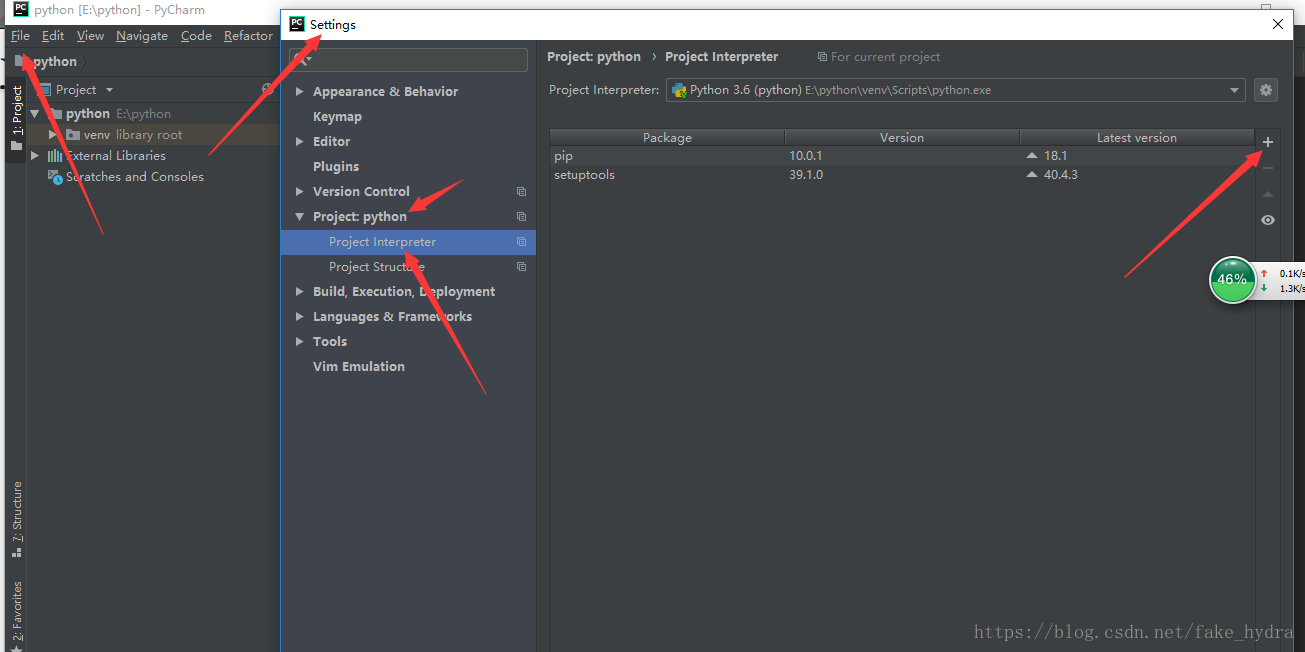Open Project view dropdown in tool window
This screenshot has width=1305, height=652.
coord(110,90)
